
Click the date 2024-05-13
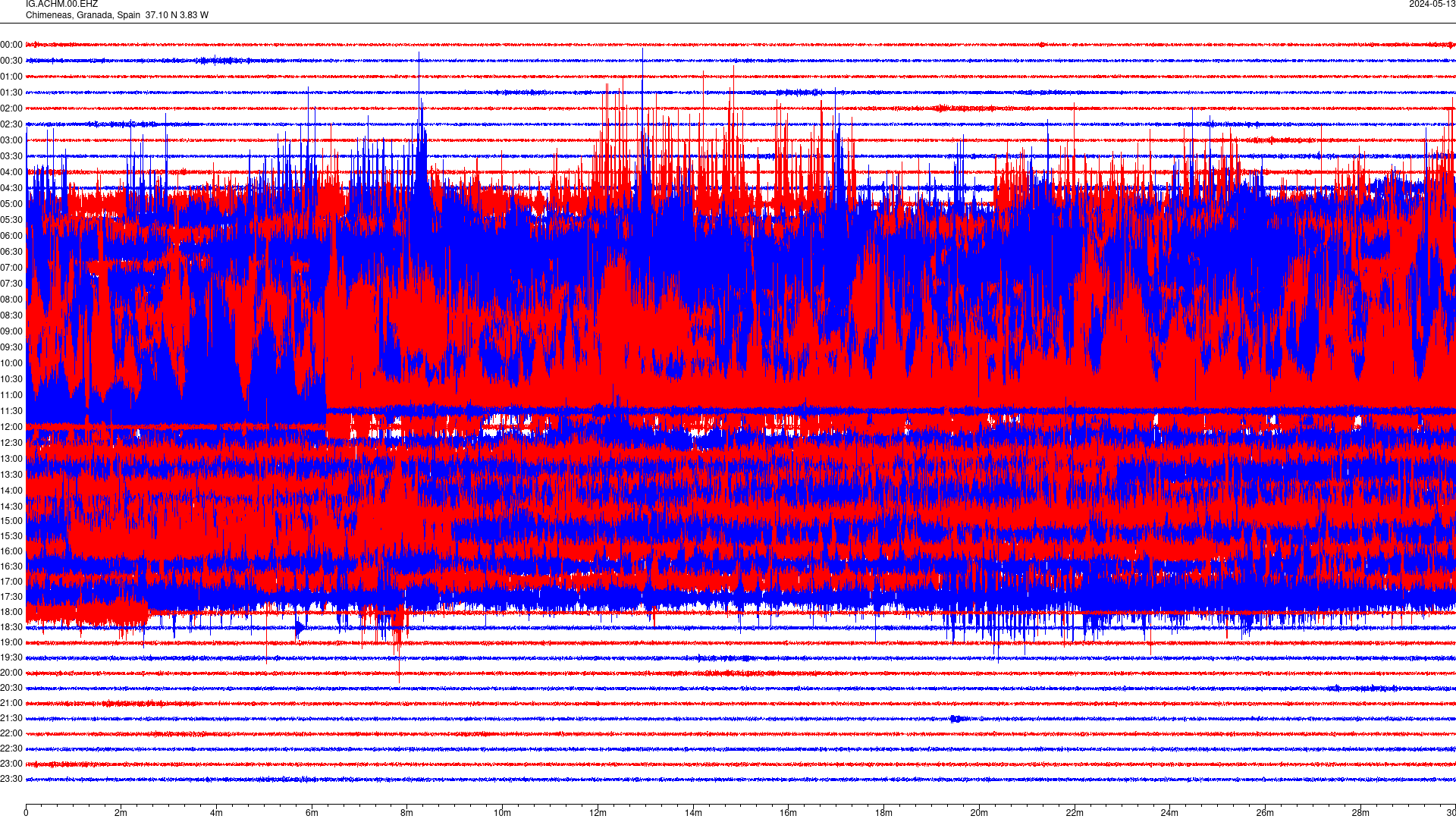(1432, 4)
